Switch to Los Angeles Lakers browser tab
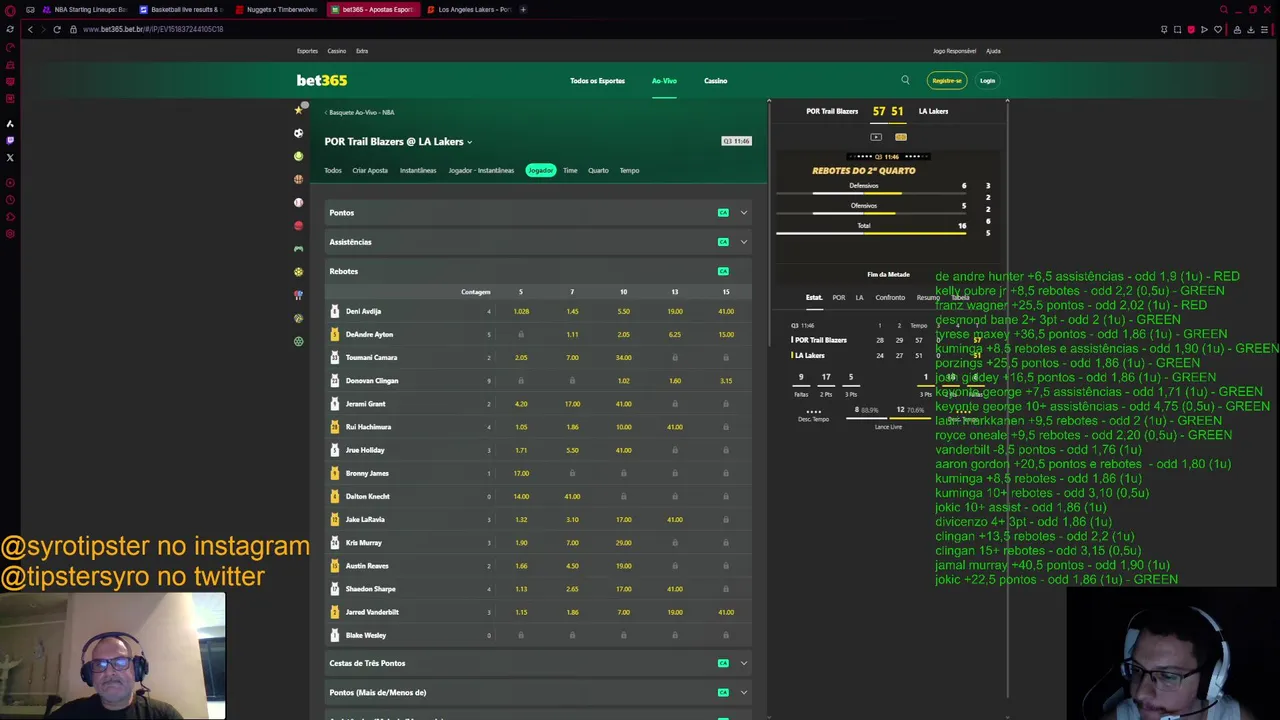Image resolution: width=1280 pixels, height=720 pixels. (x=469, y=9)
